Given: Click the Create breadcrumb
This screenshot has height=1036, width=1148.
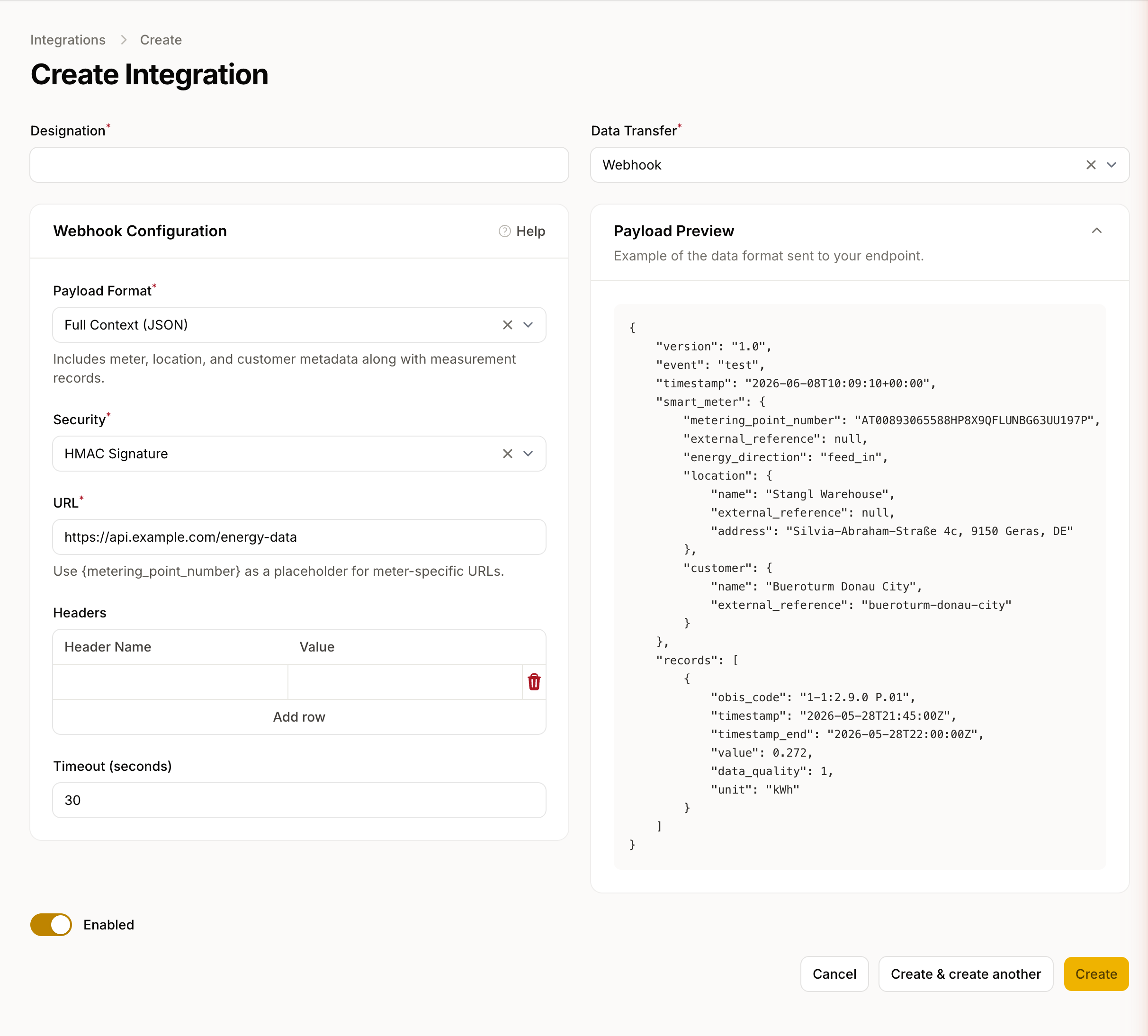Looking at the screenshot, I should [161, 40].
